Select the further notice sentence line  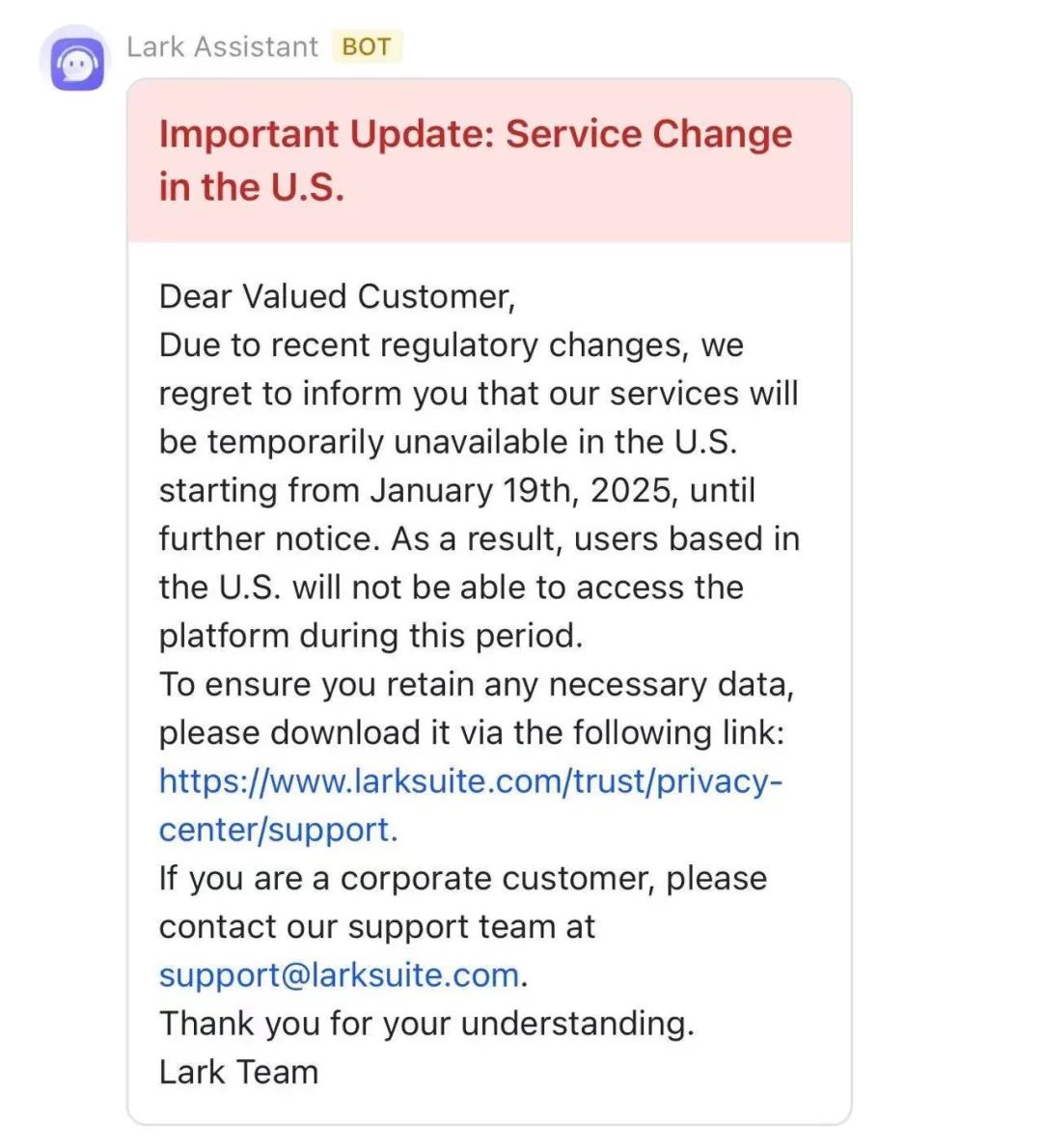(x=480, y=539)
